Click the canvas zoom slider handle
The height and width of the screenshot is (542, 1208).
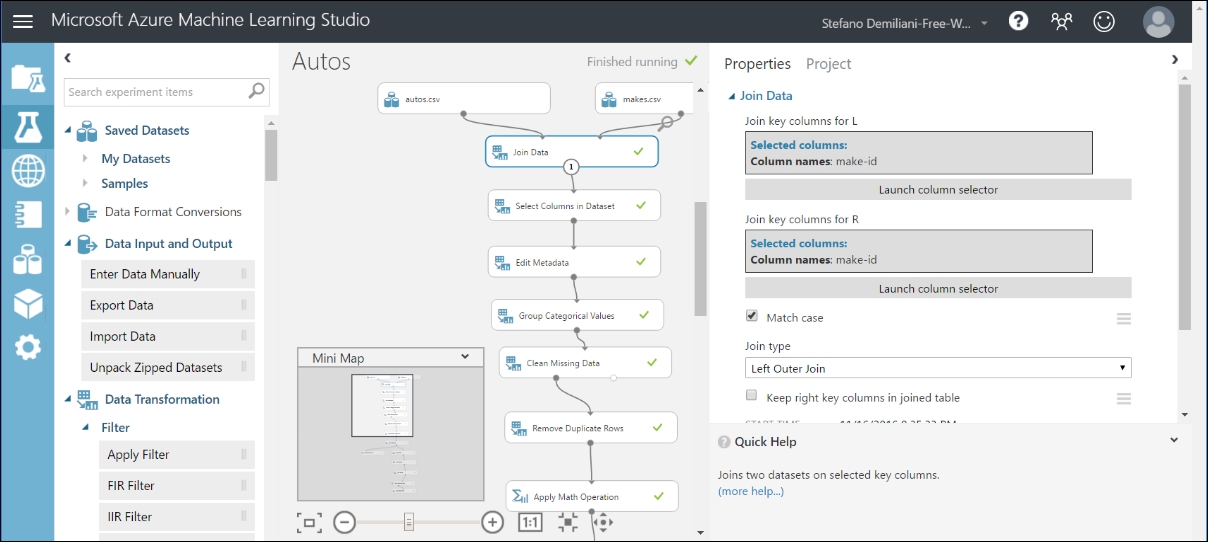point(408,522)
